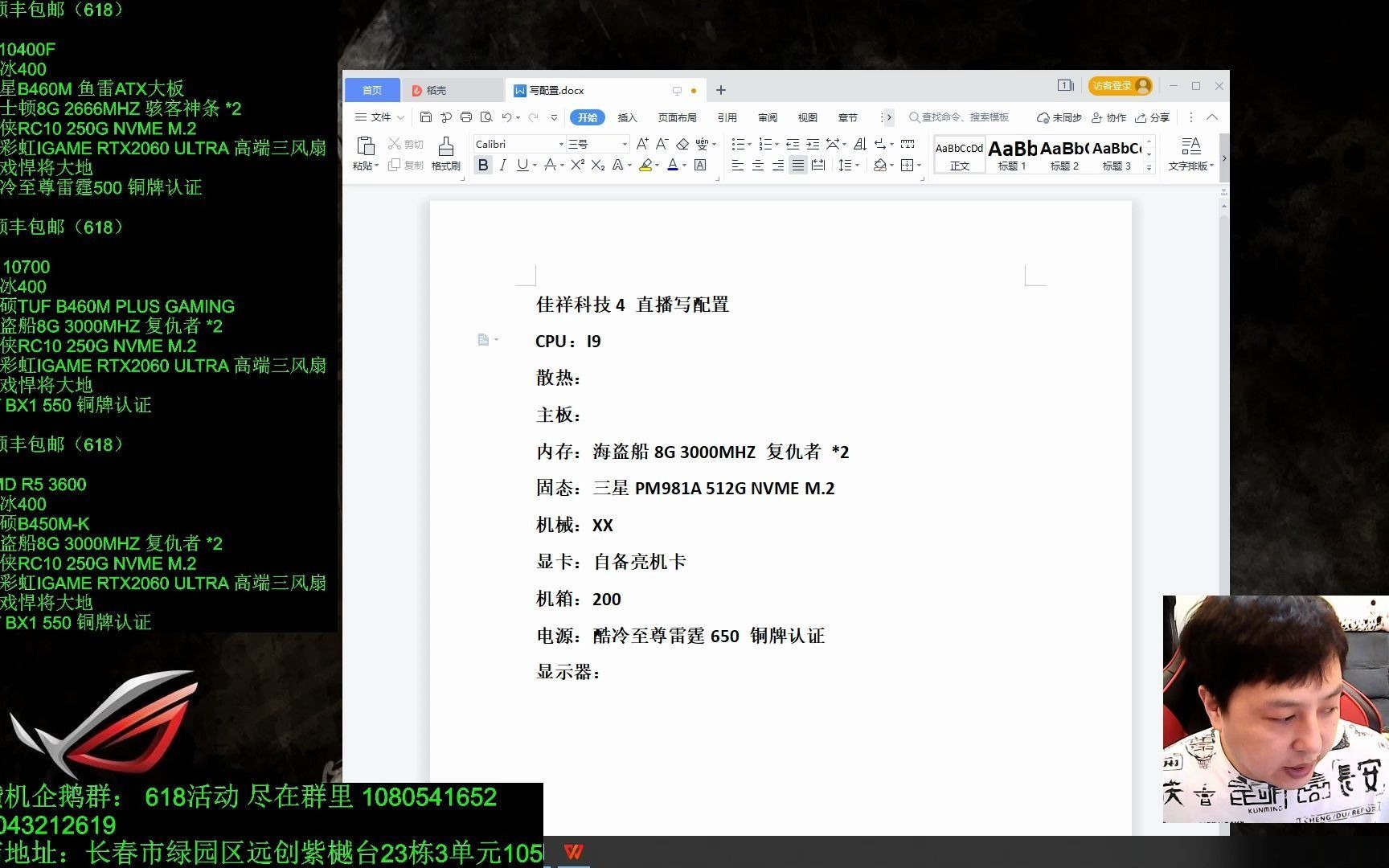Click the Superscript X² icon
Viewport: 1389px width, 868px height.
pyautogui.click(x=577, y=165)
